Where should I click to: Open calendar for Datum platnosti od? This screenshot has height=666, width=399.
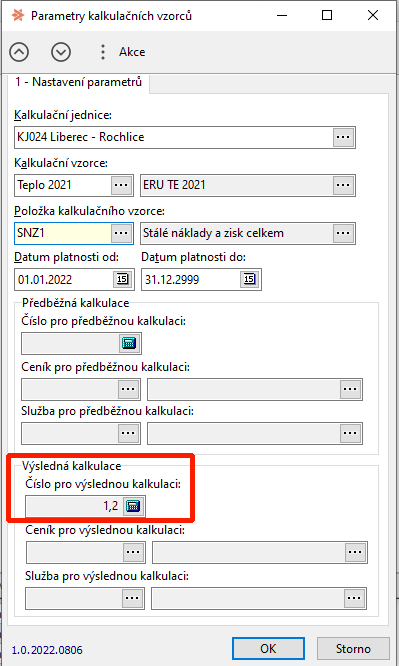tap(122, 279)
